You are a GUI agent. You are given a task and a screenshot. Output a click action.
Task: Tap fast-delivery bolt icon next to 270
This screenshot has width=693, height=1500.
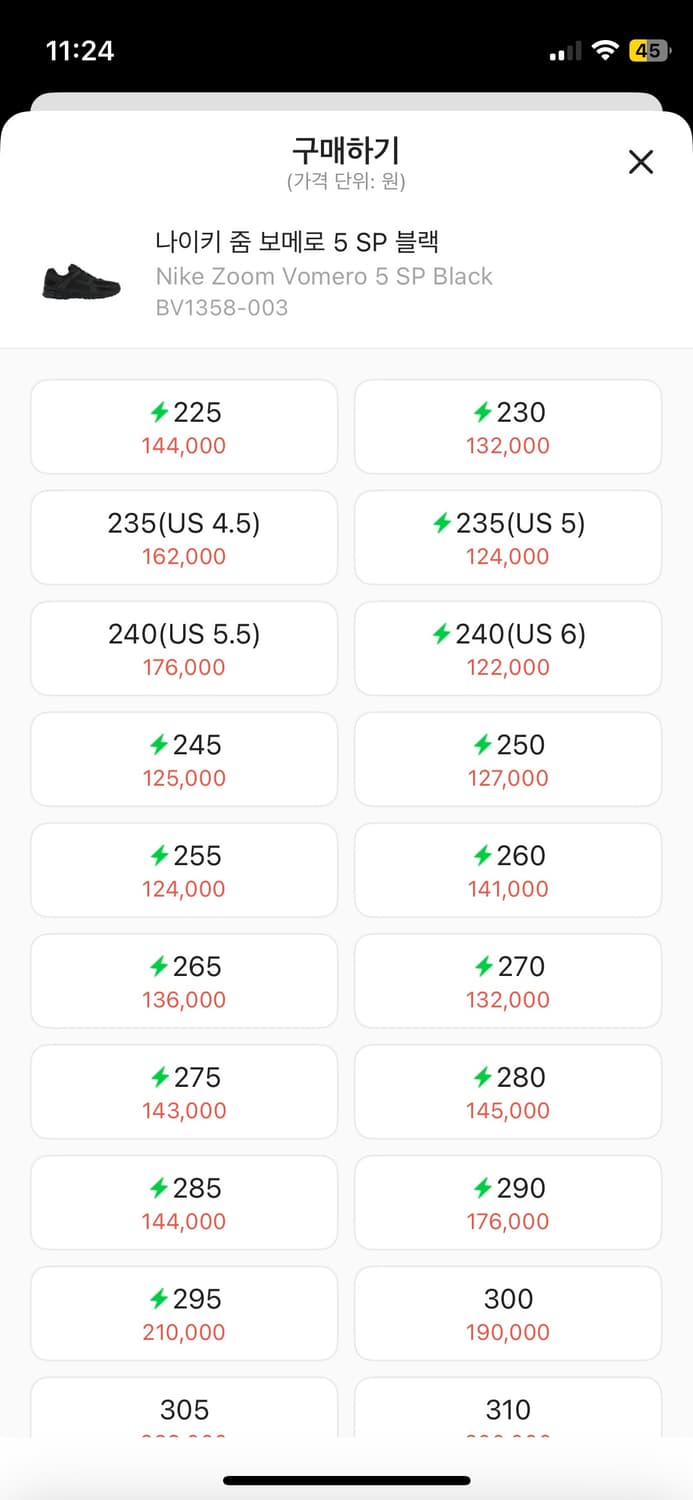pyautogui.click(x=482, y=967)
